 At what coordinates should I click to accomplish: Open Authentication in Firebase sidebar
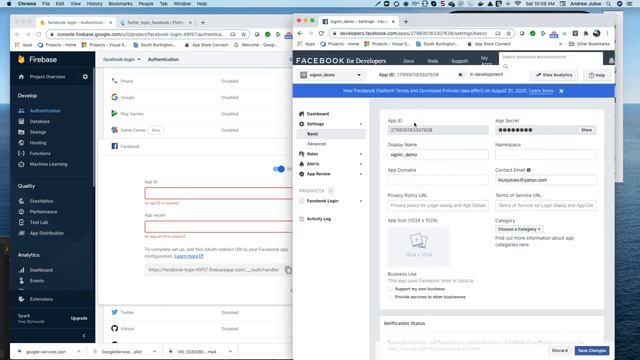(x=45, y=111)
